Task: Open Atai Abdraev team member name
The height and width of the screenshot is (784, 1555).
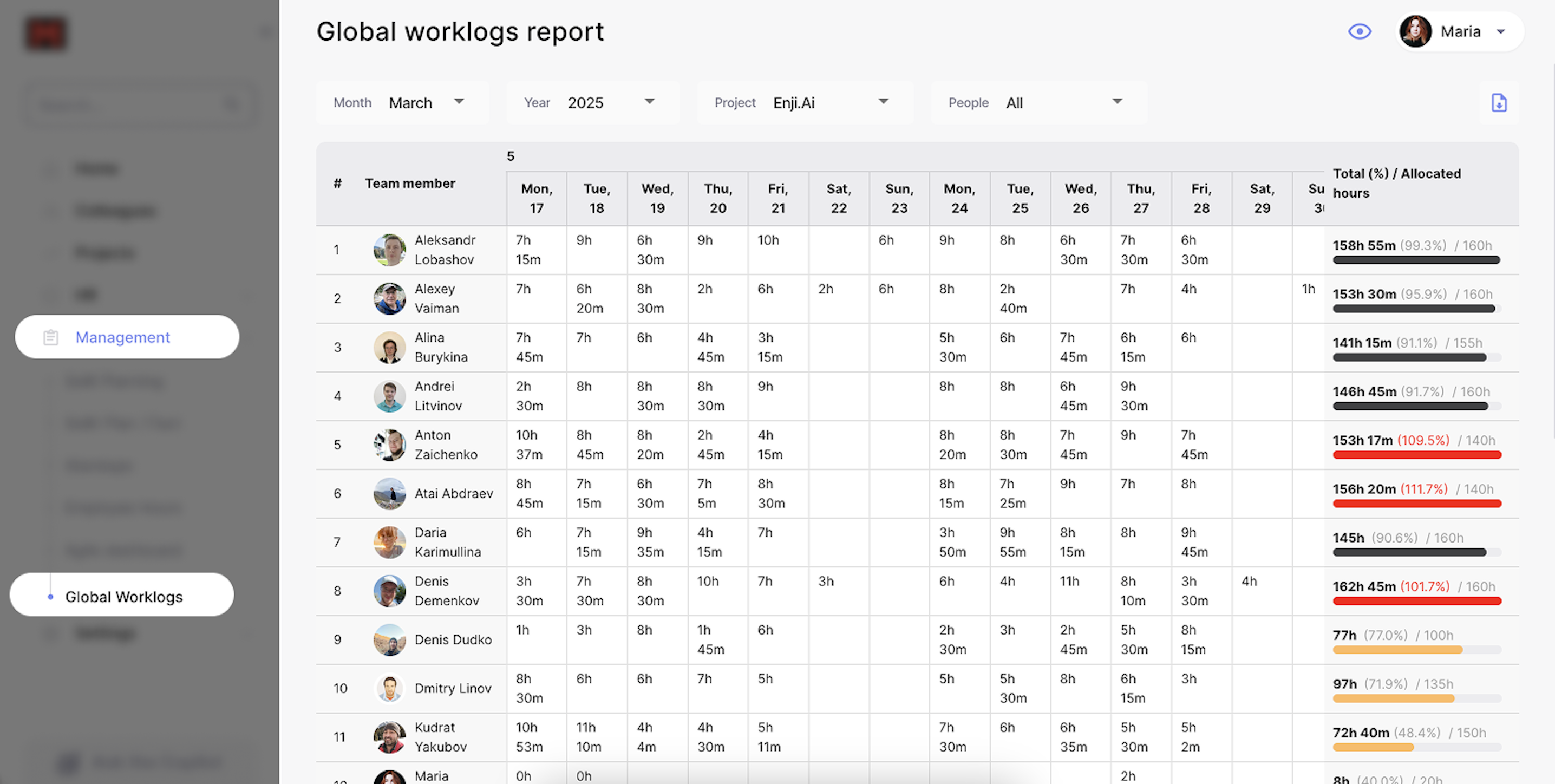Action: 453,494
